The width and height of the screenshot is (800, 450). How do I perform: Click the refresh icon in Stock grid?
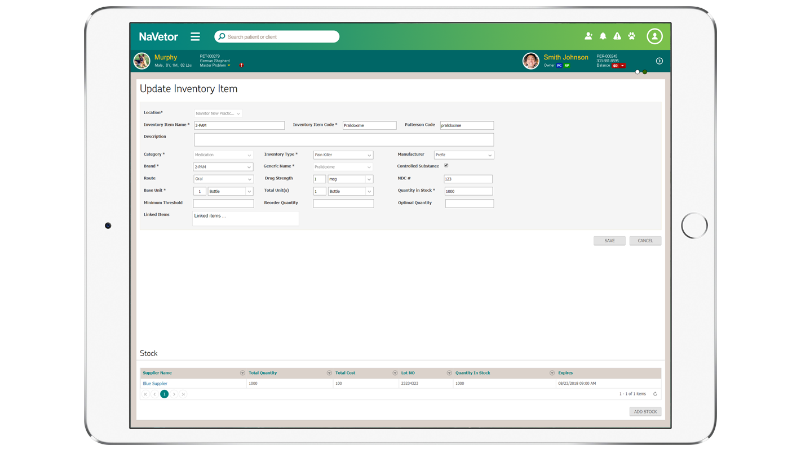pyautogui.click(x=655, y=394)
